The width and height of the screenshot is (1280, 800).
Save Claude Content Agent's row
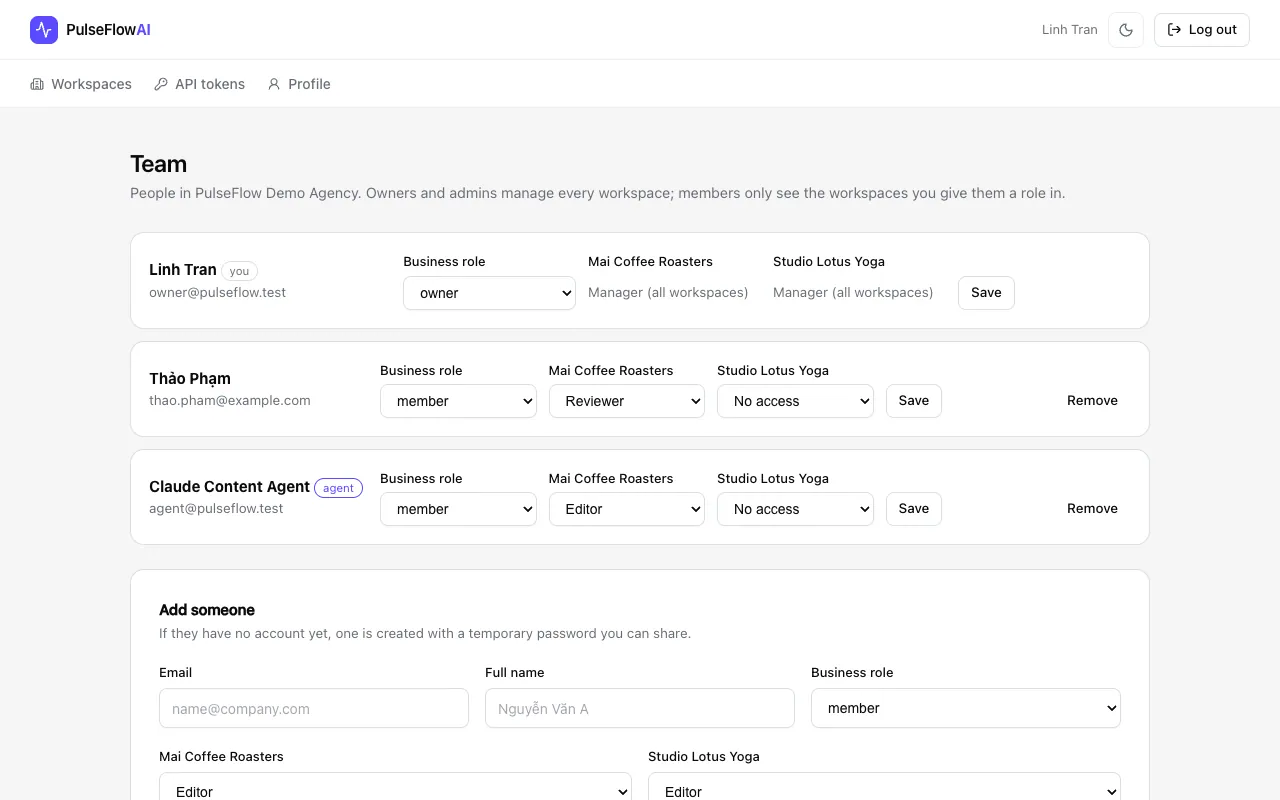(914, 509)
